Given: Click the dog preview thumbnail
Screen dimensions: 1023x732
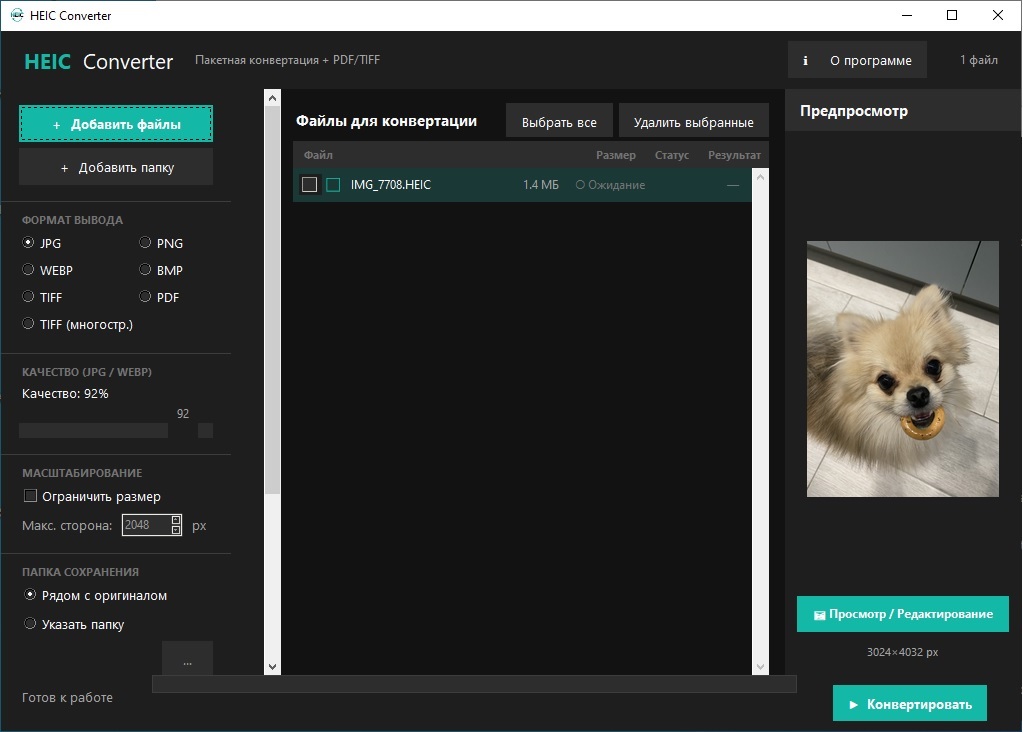Looking at the screenshot, I should 903,369.
